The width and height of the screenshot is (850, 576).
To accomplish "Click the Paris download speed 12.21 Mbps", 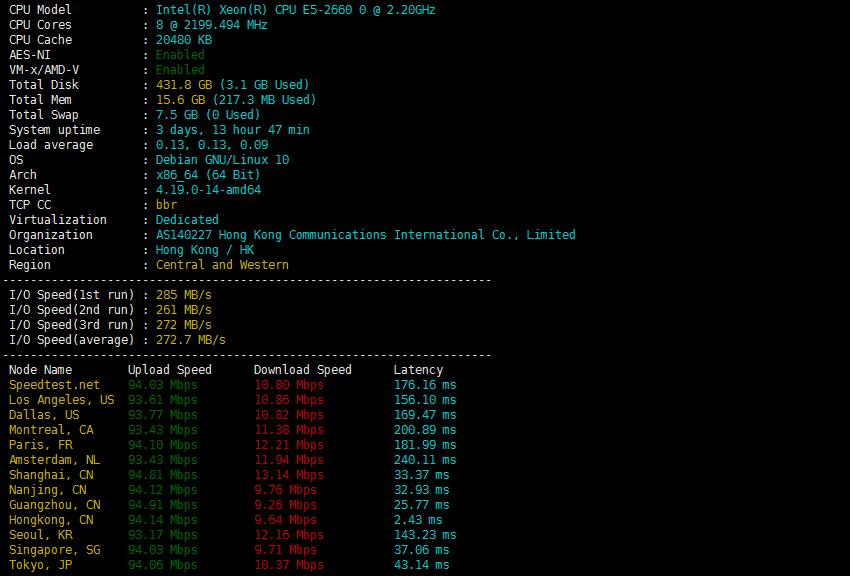I will pyautogui.click(x=289, y=445).
